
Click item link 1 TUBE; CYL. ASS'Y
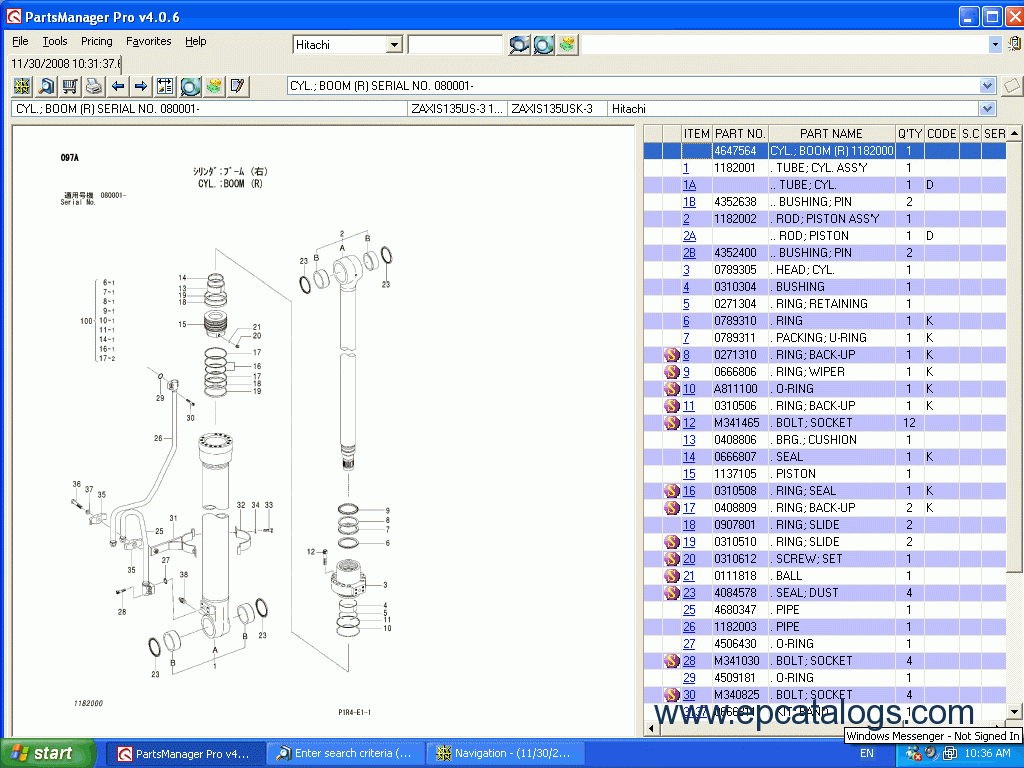(x=686, y=168)
